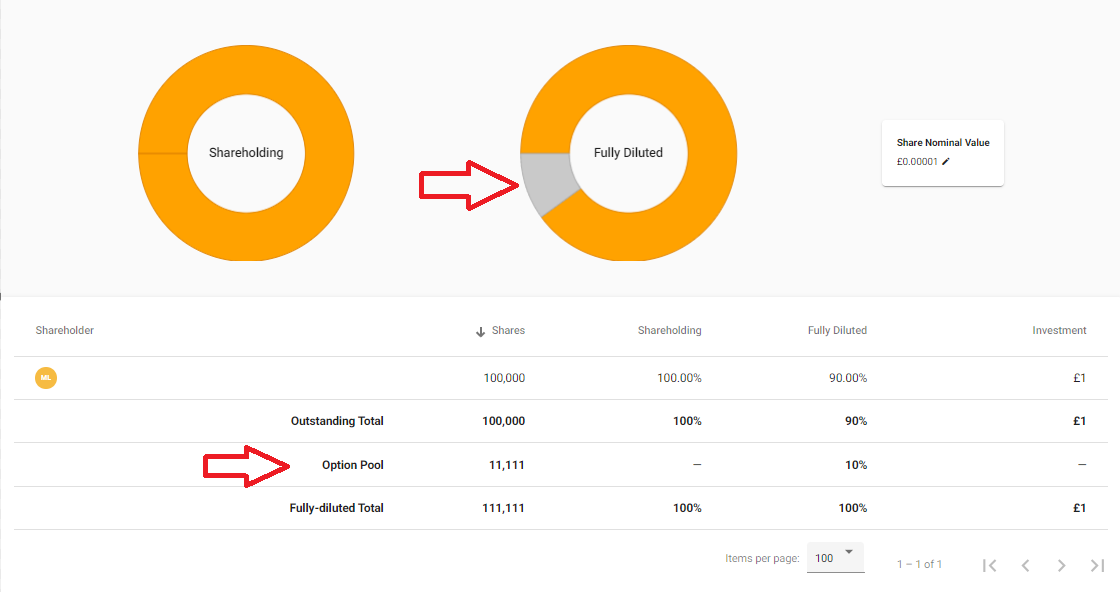Sort table by Shareholding column
Screen dimensions: 1120x592
pos(669,331)
